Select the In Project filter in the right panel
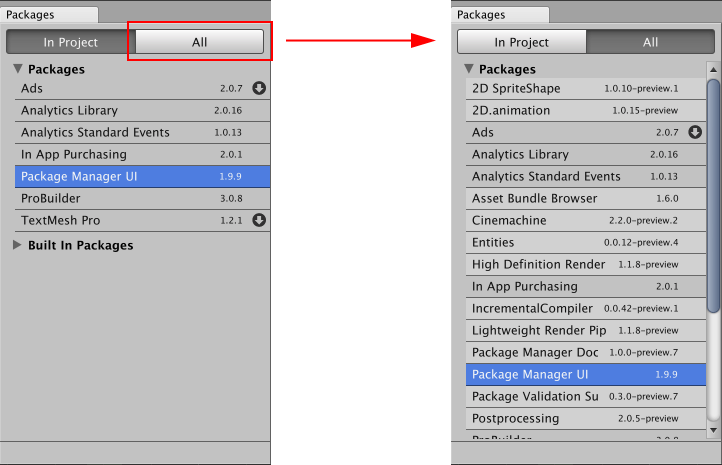 click(521, 42)
